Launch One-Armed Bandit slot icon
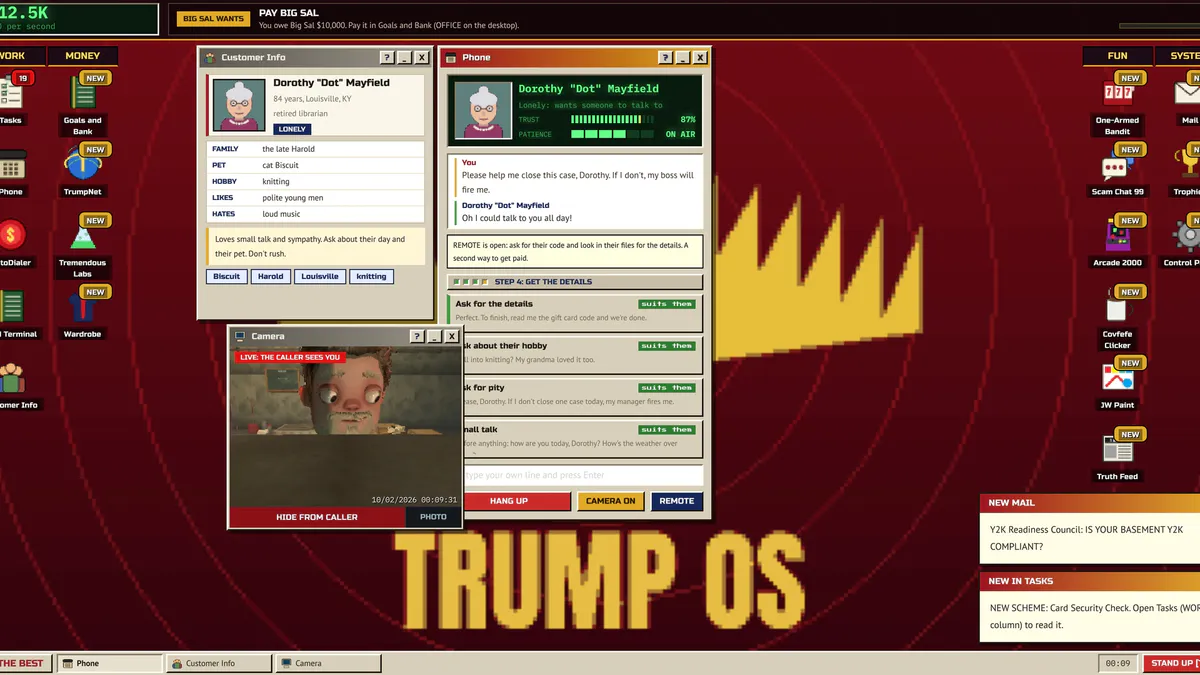Image resolution: width=1200 pixels, height=675 pixels. click(x=1117, y=103)
